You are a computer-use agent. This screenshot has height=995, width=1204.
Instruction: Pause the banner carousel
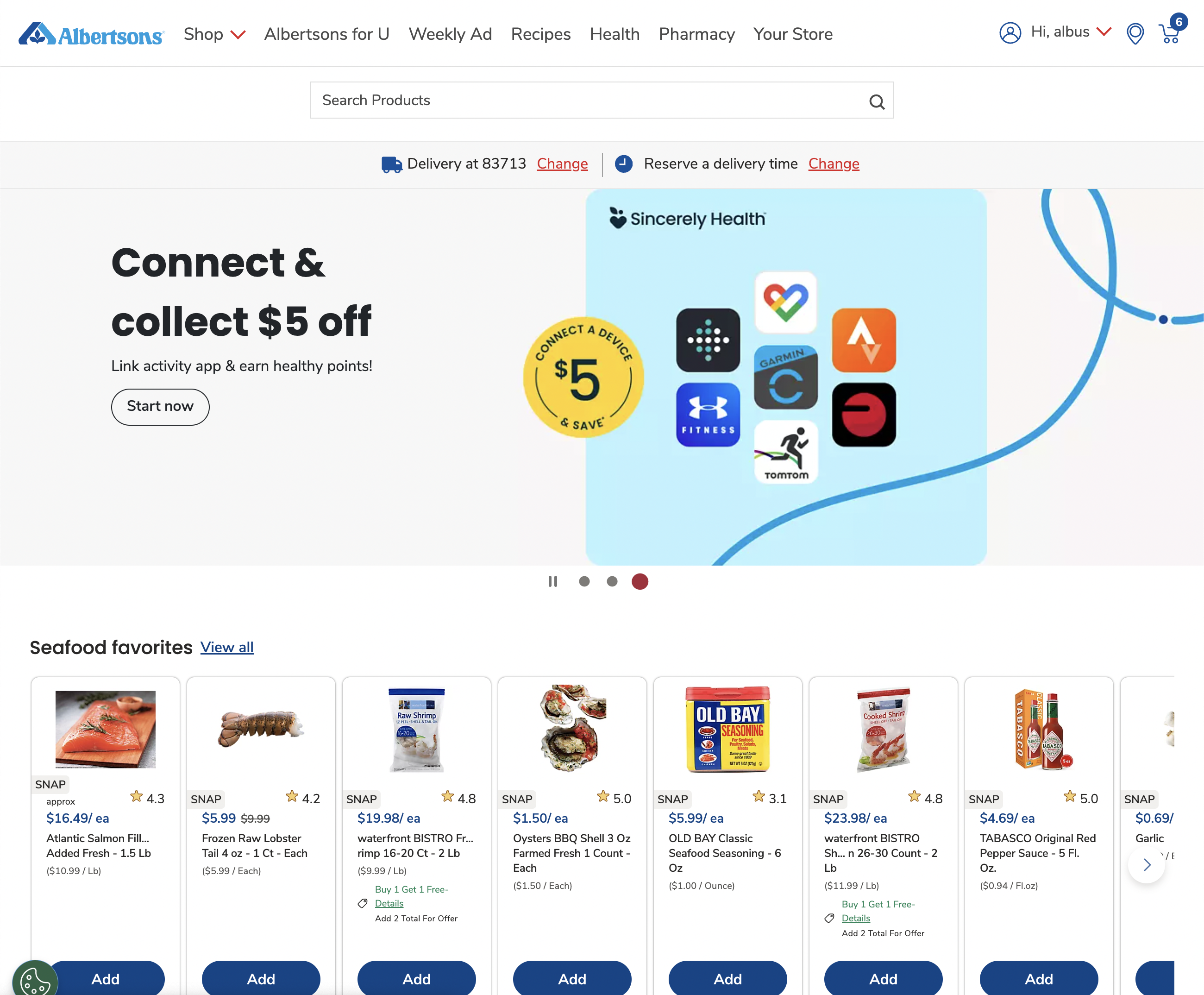552,581
